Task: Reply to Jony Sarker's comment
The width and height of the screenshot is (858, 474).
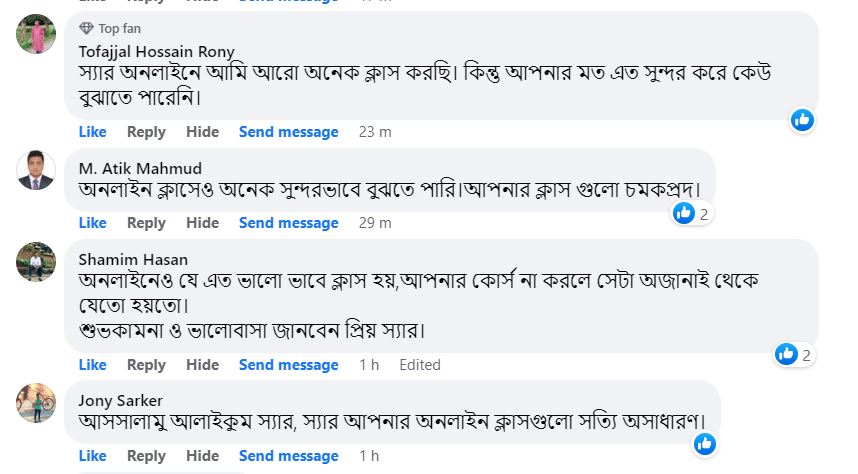Action: 146,456
